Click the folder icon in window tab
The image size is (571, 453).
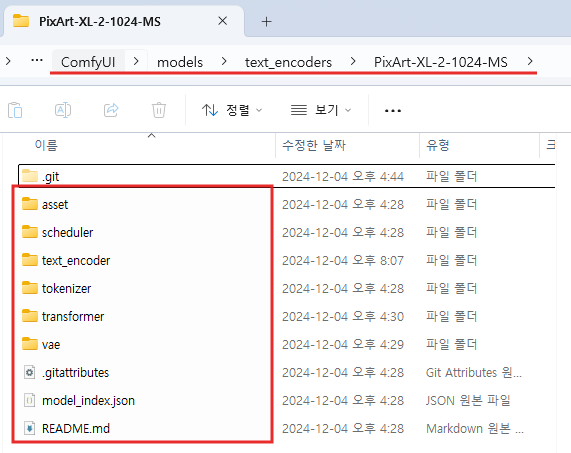tap(21, 21)
